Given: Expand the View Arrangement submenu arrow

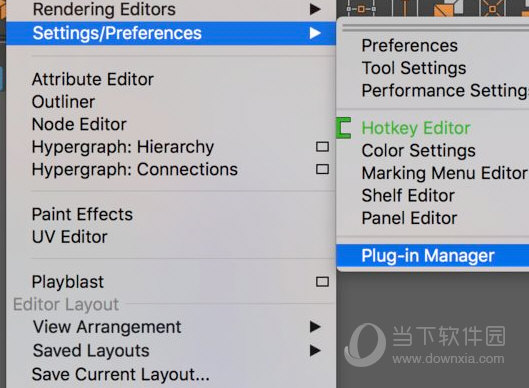Looking at the screenshot, I should coord(315,327).
